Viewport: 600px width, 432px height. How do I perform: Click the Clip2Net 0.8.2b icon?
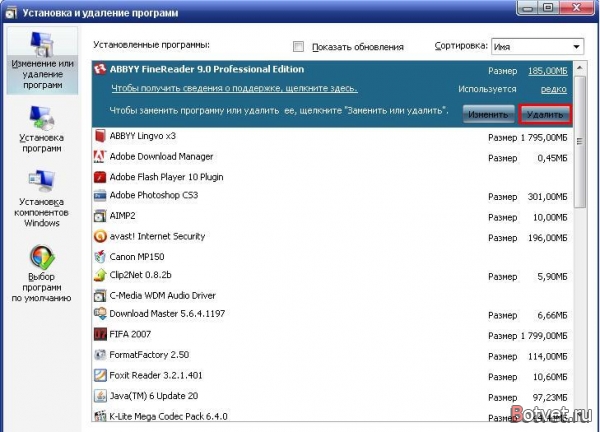tap(100, 275)
